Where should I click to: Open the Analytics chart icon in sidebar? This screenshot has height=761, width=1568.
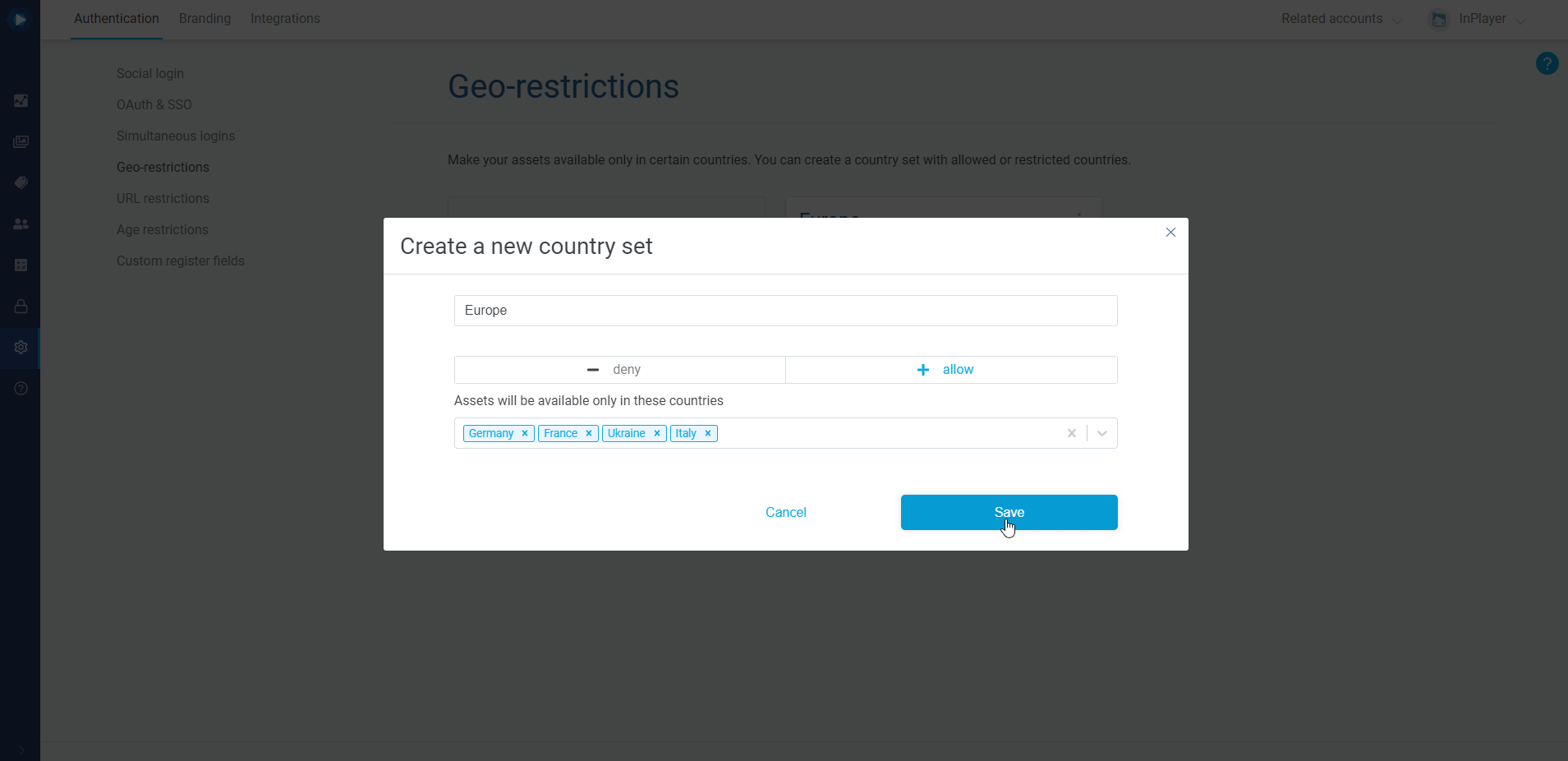(x=21, y=100)
